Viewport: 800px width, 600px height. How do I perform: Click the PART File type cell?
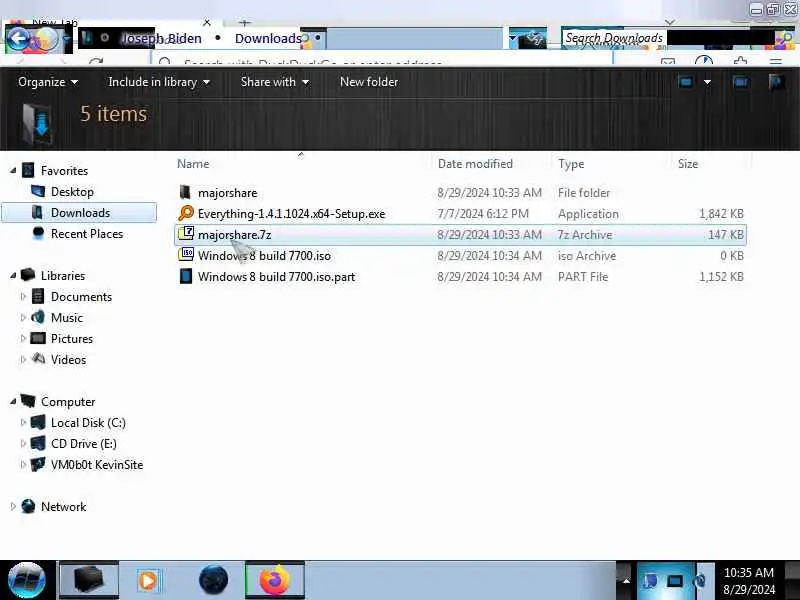coord(583,277)
